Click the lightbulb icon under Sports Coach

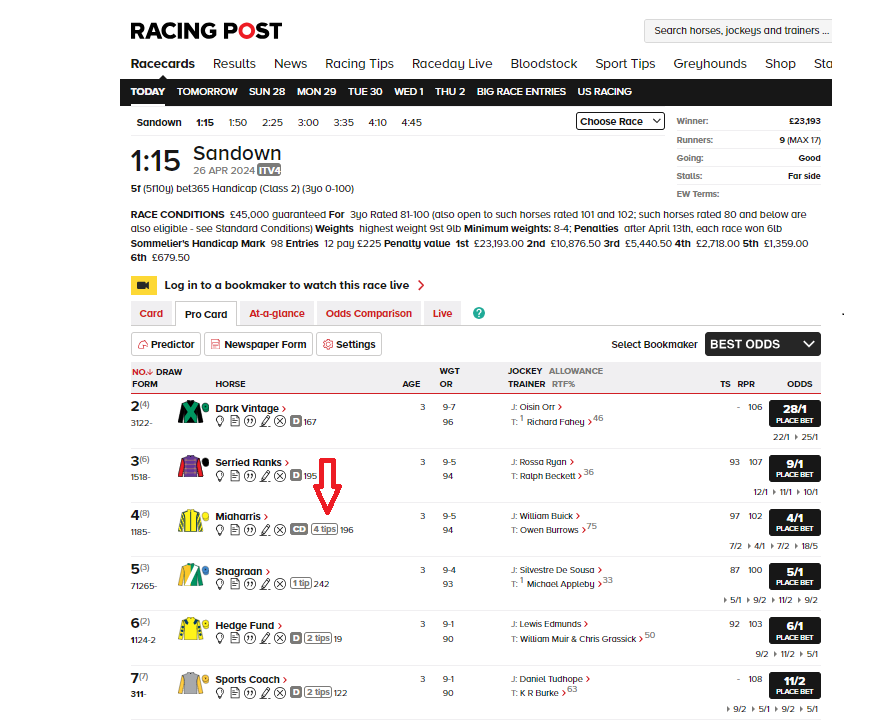[x=220, y=692]
